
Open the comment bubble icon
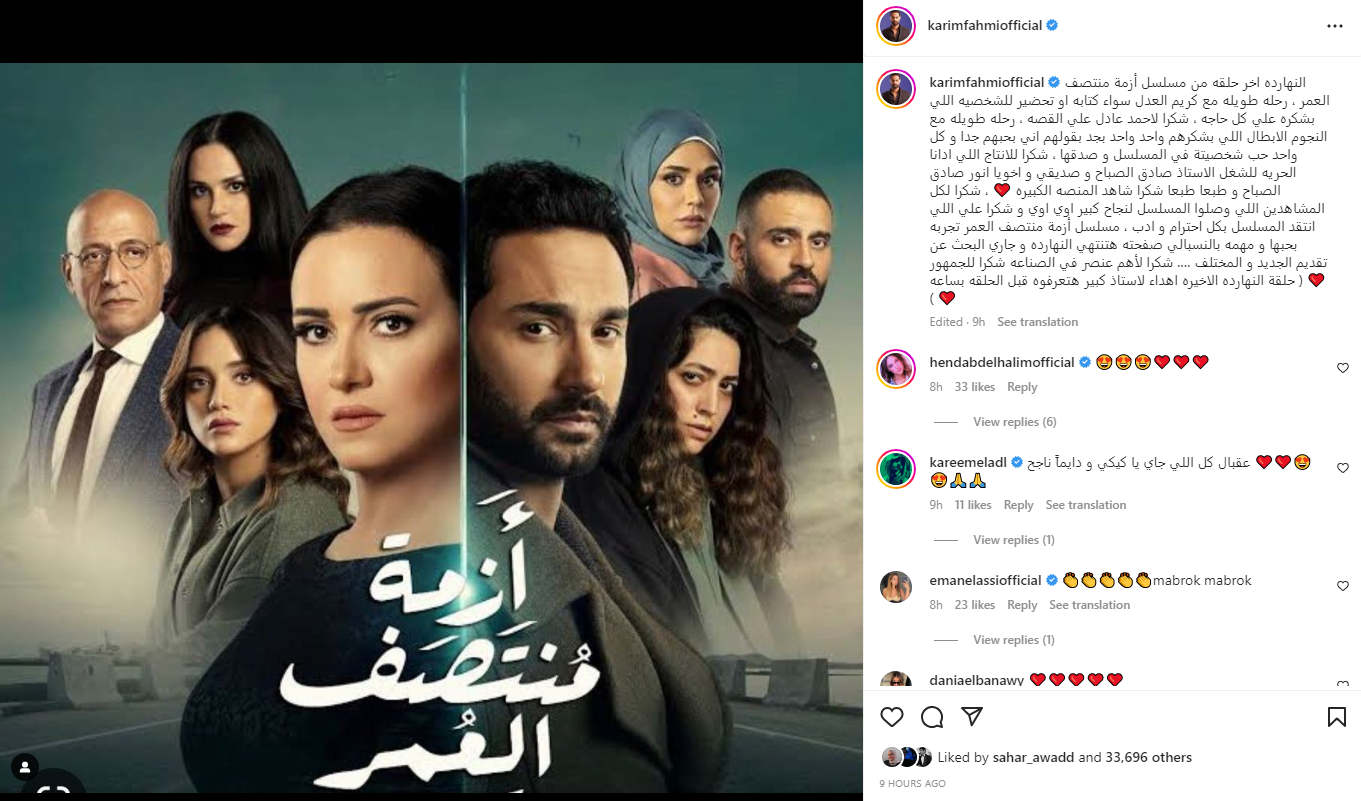click(x=932, y=717)
